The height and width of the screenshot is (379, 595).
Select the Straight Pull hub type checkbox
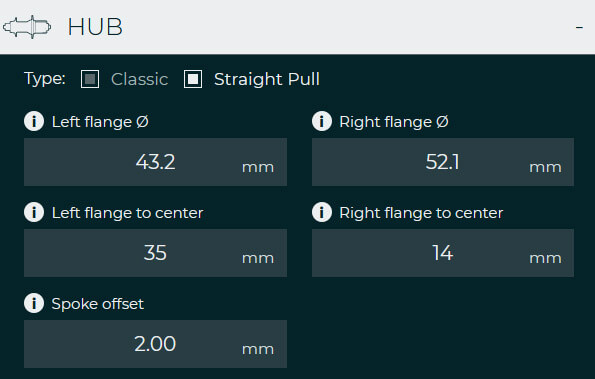[193, 79]
